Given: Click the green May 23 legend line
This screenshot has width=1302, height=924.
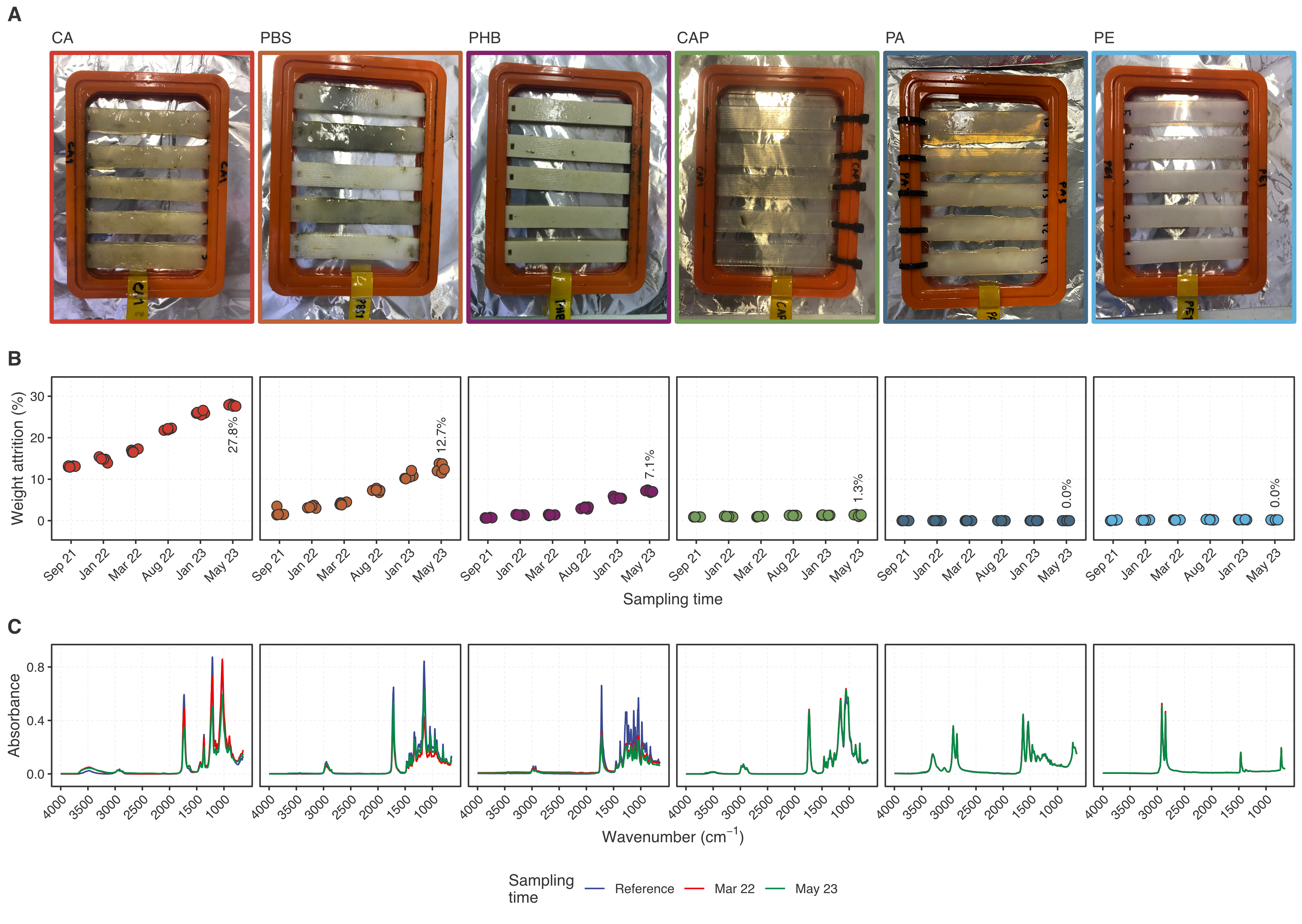Looking at the screenshot, I should (775, 888).
